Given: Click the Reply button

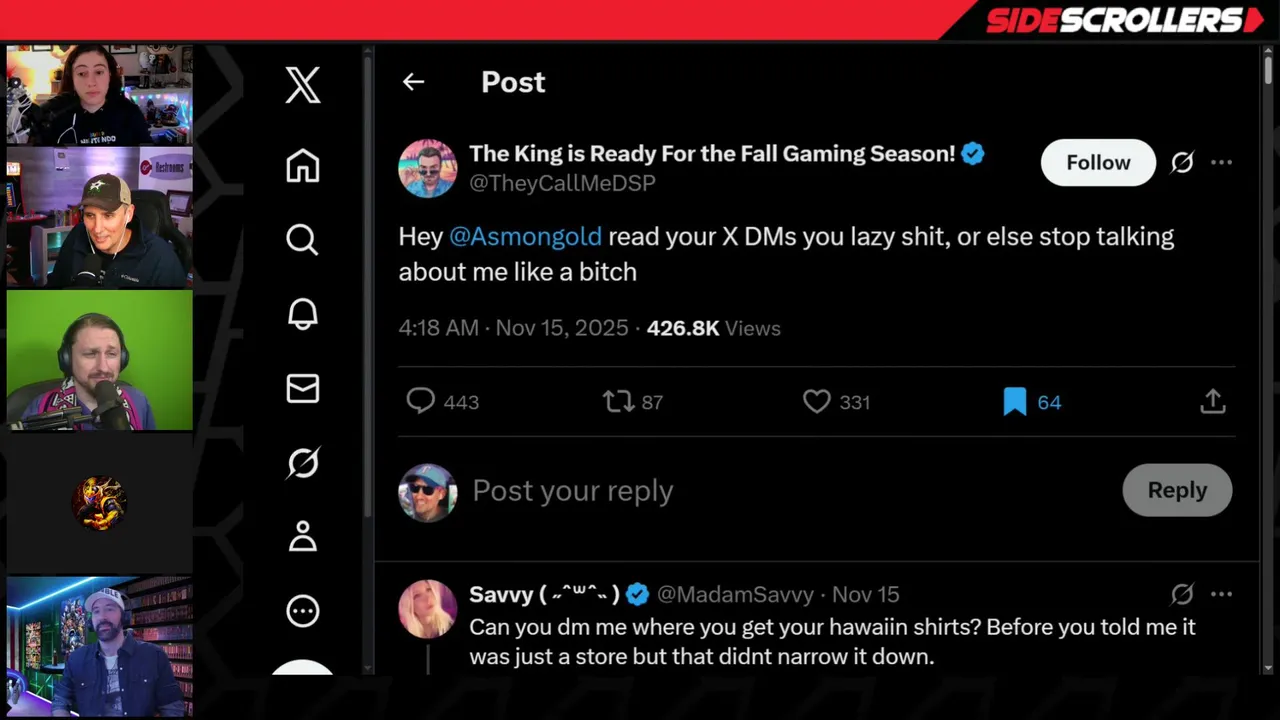Looking at the screenshot, I should (x=1176, y=490).
